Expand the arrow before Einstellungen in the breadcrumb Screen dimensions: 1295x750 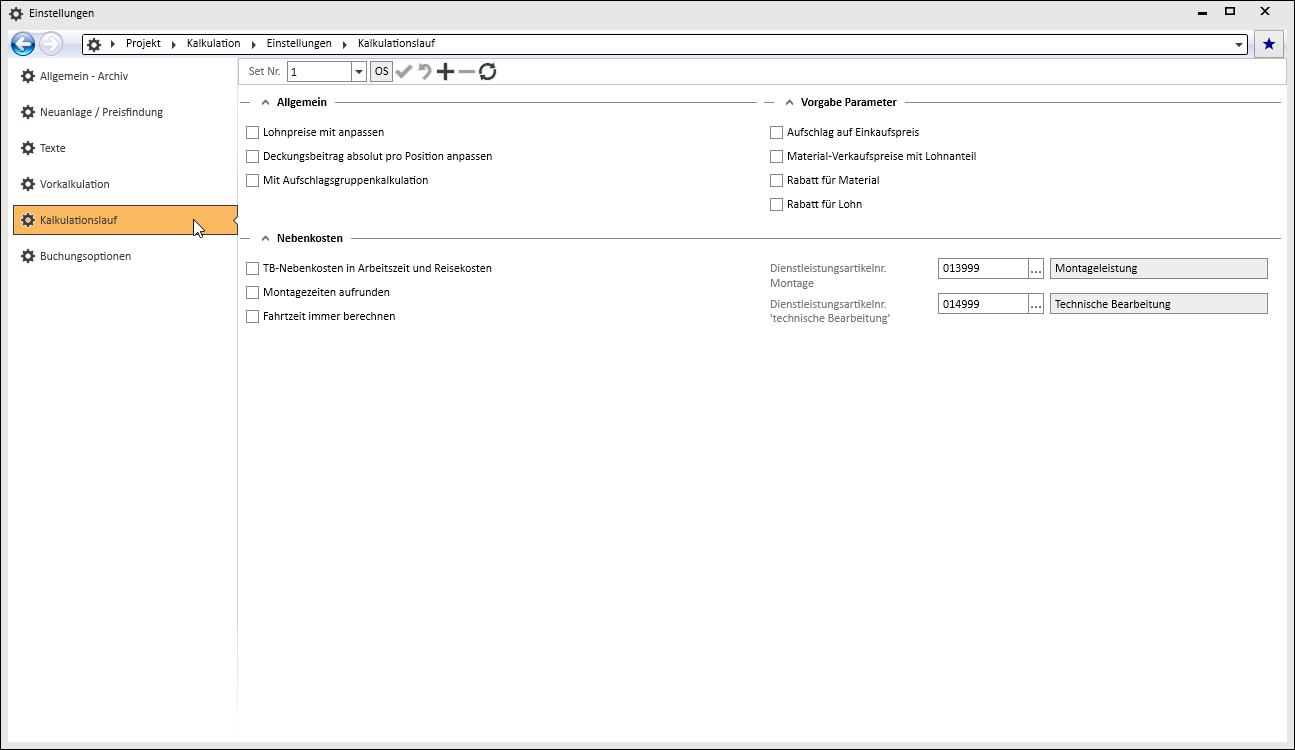pyautogui.click(x=254, y=44)
